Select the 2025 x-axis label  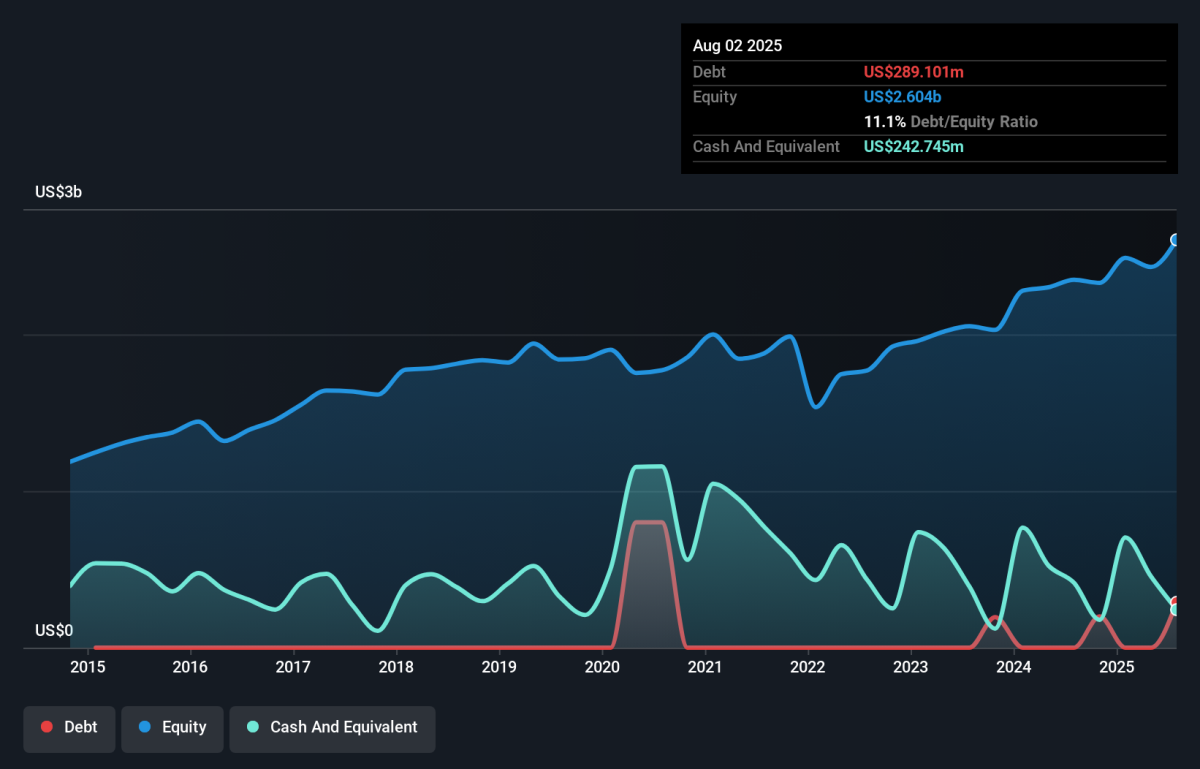pyautogui.click(x=1117, y=667)
